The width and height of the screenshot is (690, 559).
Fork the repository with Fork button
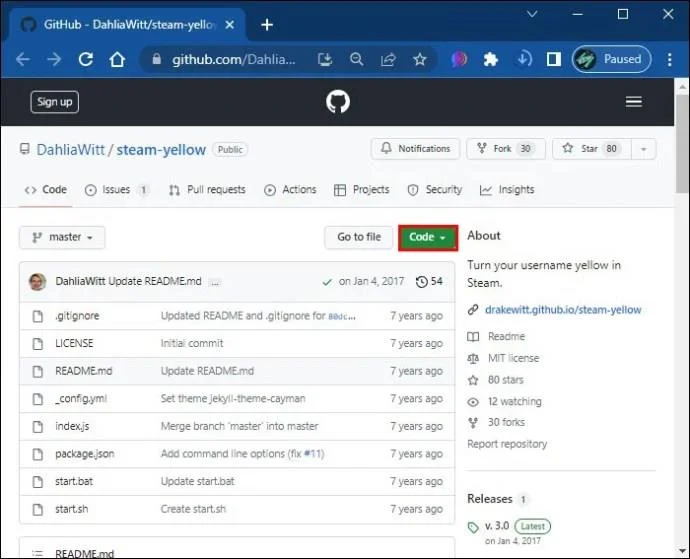(x=506, y=149)
